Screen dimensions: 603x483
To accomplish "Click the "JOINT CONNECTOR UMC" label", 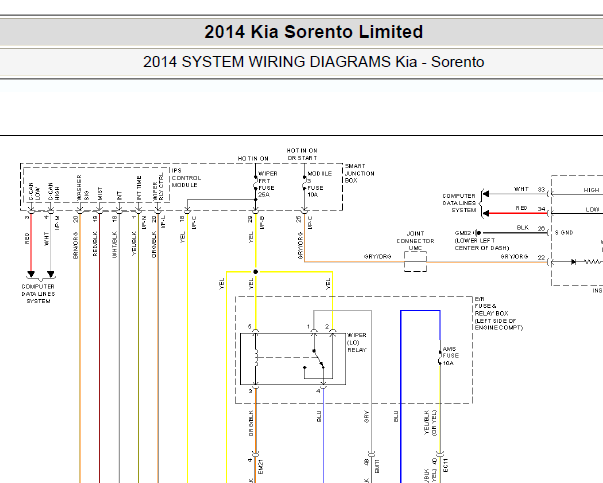I will coord(415,241).
